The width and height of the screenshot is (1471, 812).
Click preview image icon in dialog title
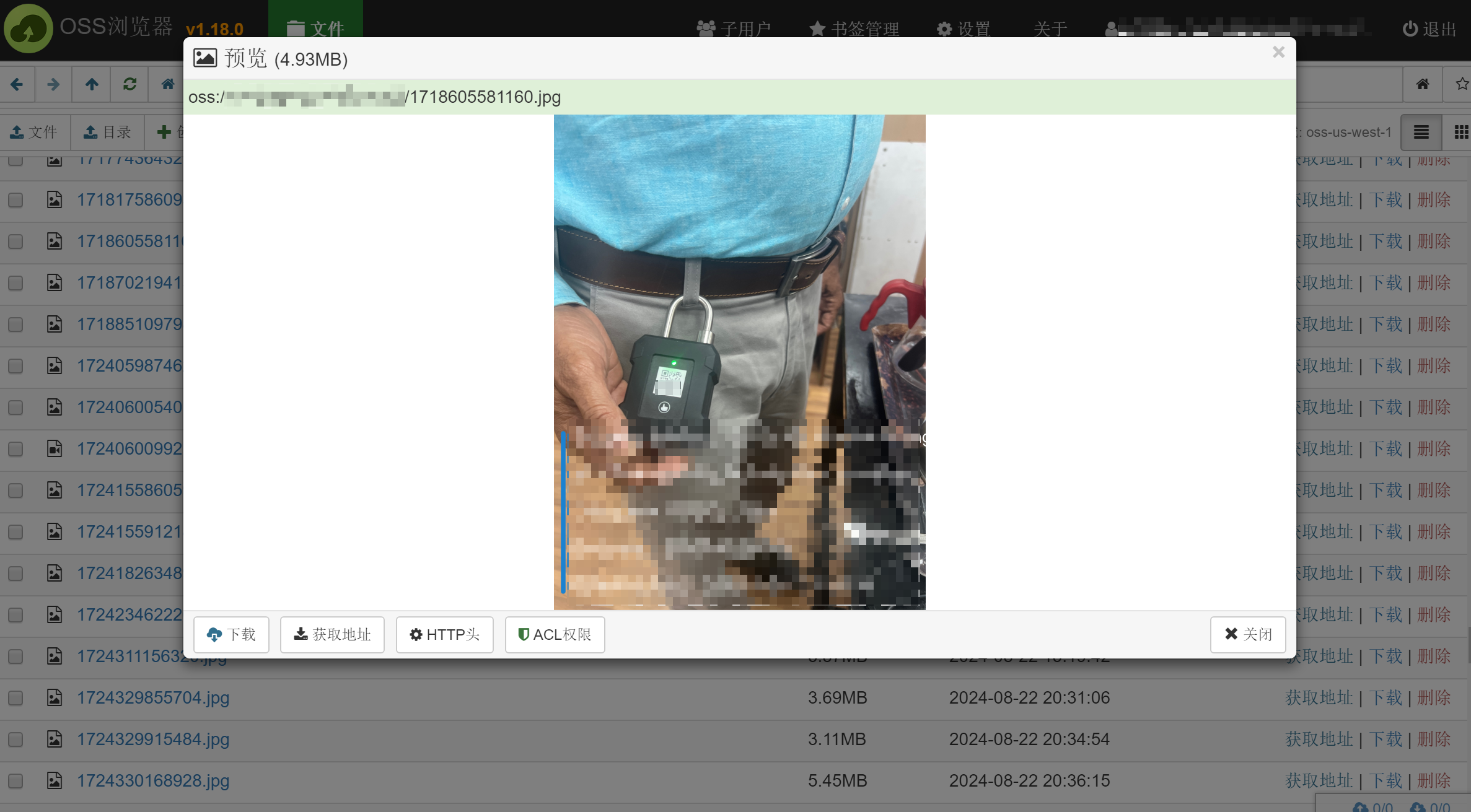pyautogui.click(x=205, y=58)
